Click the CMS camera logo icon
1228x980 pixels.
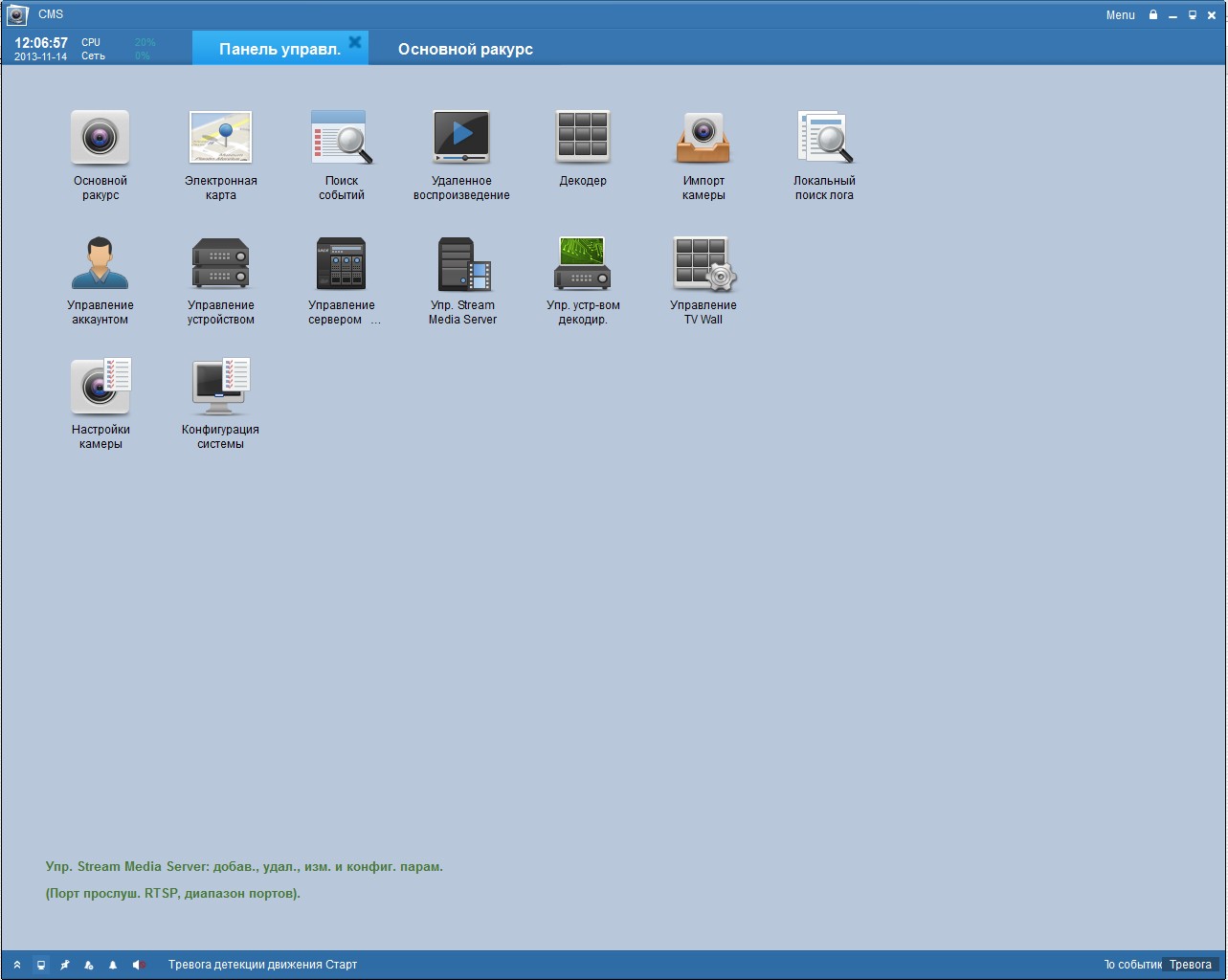17,14
